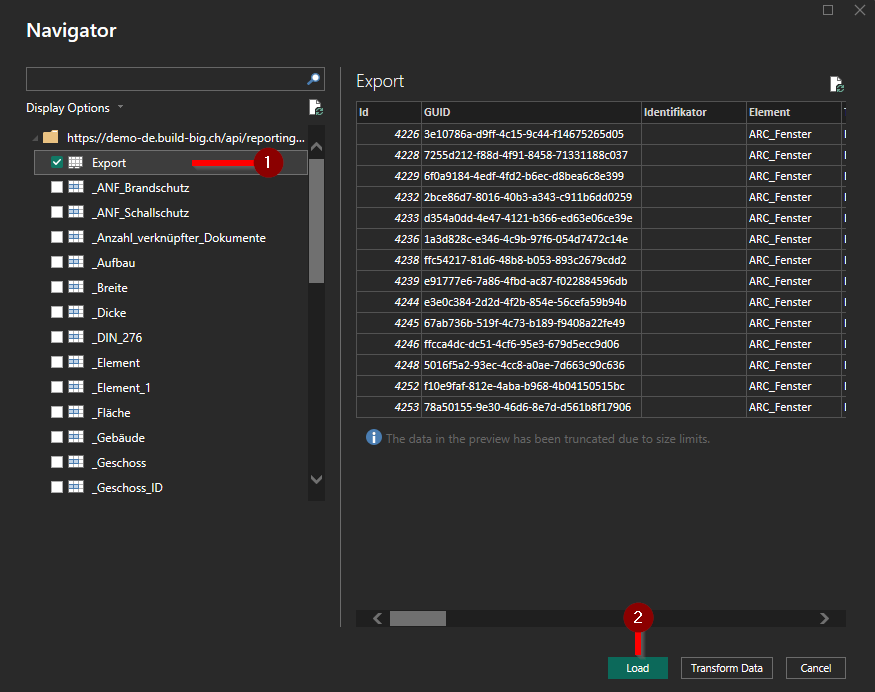Click the table icon beside _Element

[x=76, y=362]
